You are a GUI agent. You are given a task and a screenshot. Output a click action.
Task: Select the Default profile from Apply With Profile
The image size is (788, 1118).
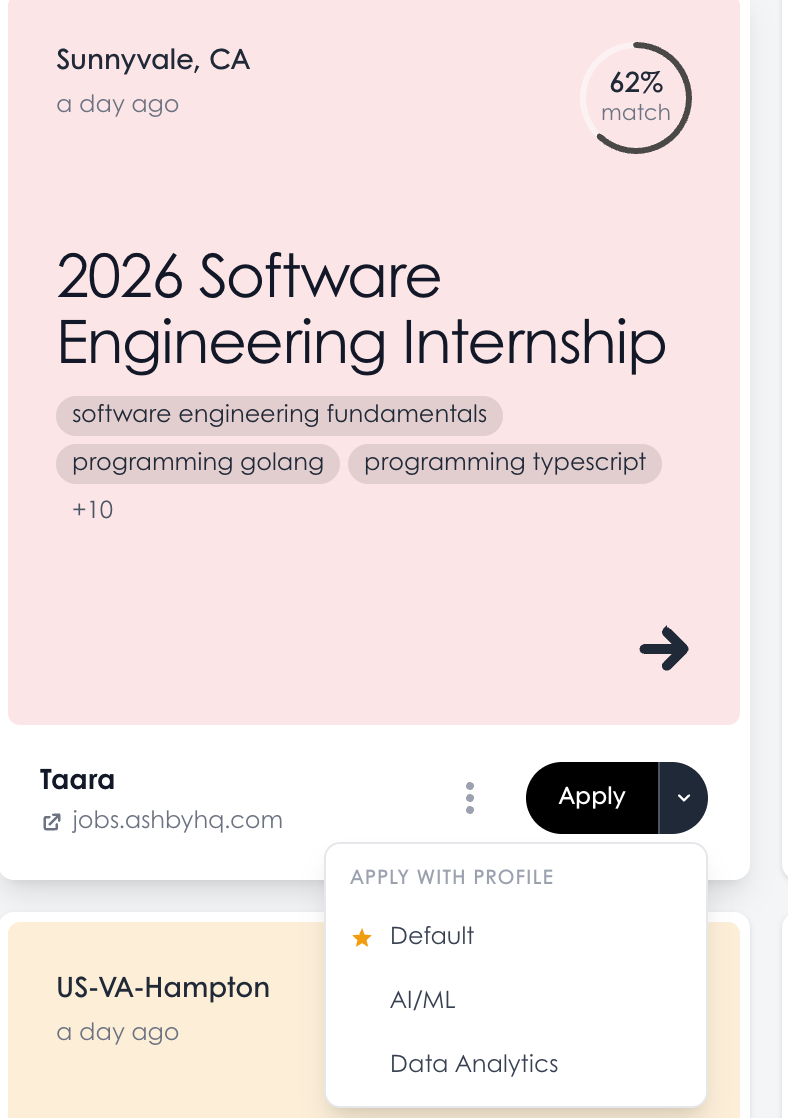pyautogui.click(x=432, y=936)
